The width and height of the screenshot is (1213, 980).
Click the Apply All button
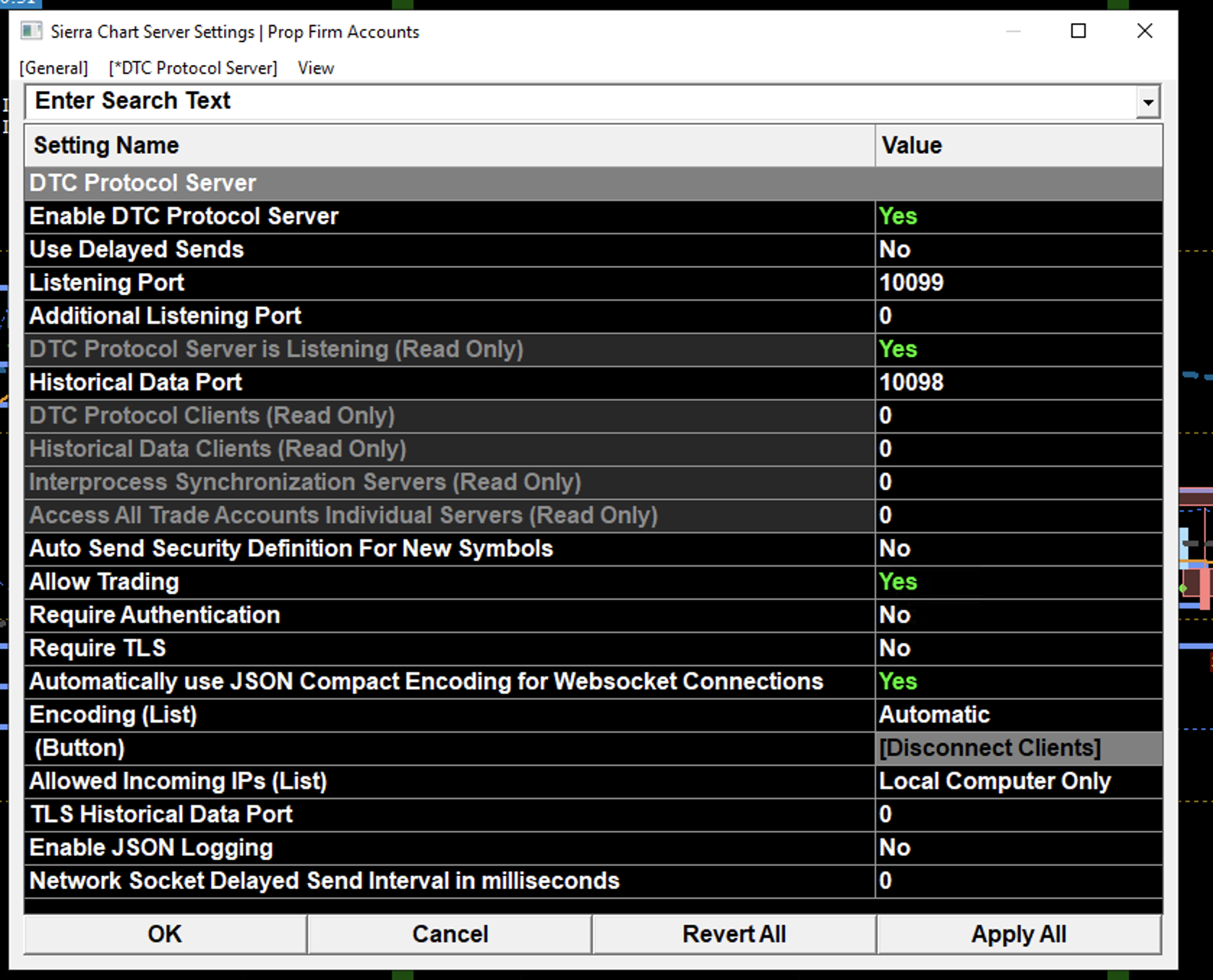pos(1019,934)
